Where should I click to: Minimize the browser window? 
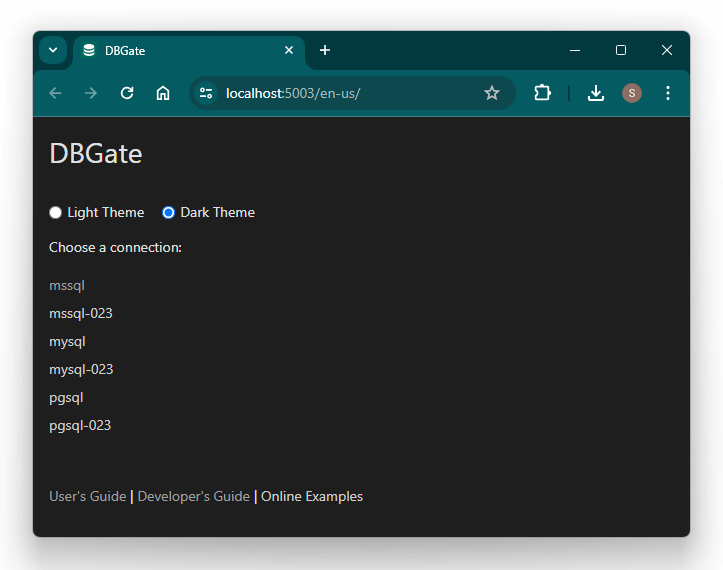tap(575, 50)
